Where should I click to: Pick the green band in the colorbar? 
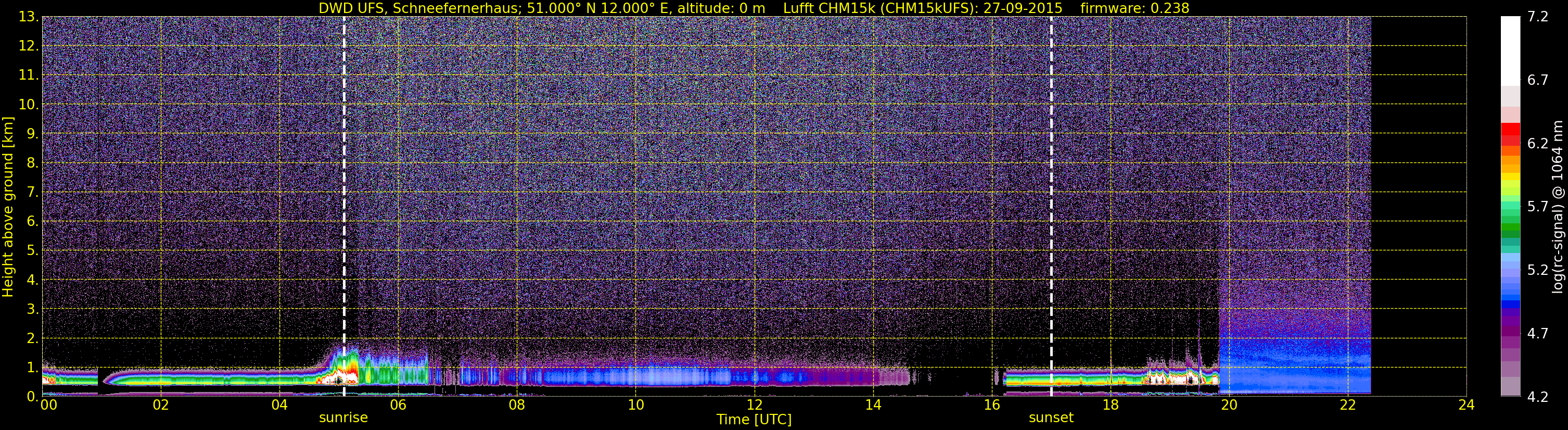click(1510, 230)
